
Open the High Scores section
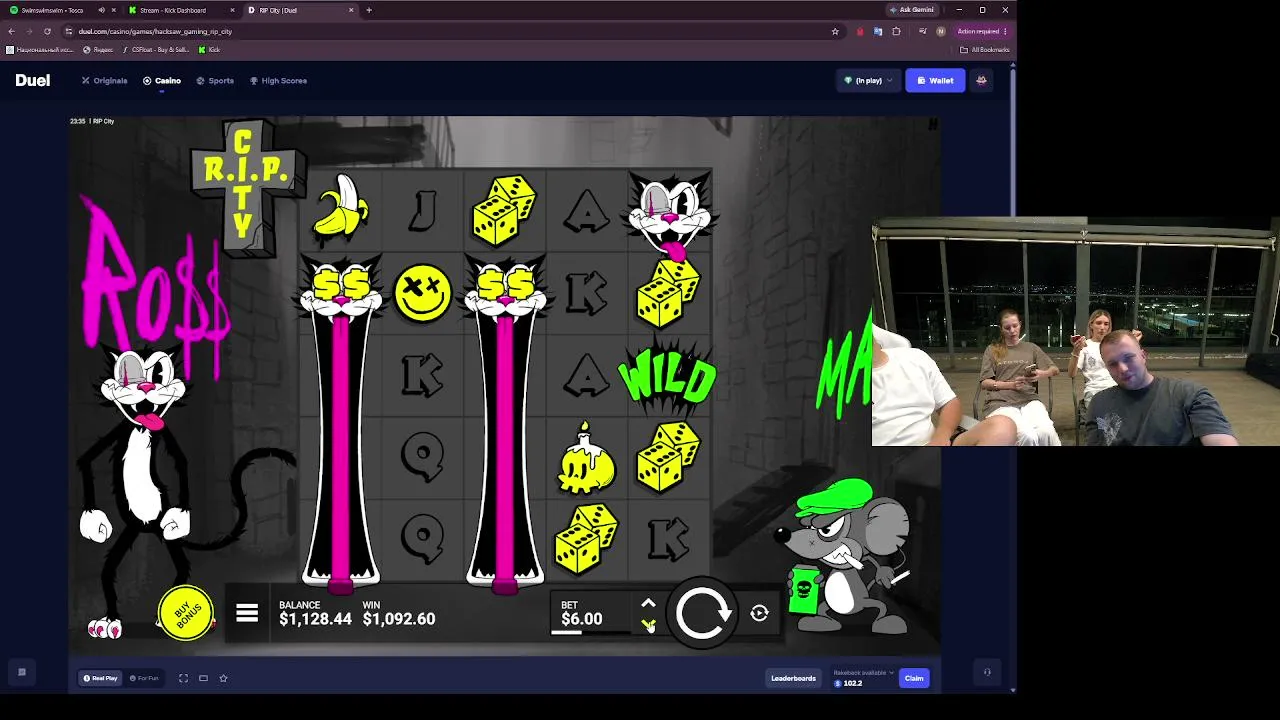[x=279, y=80]
